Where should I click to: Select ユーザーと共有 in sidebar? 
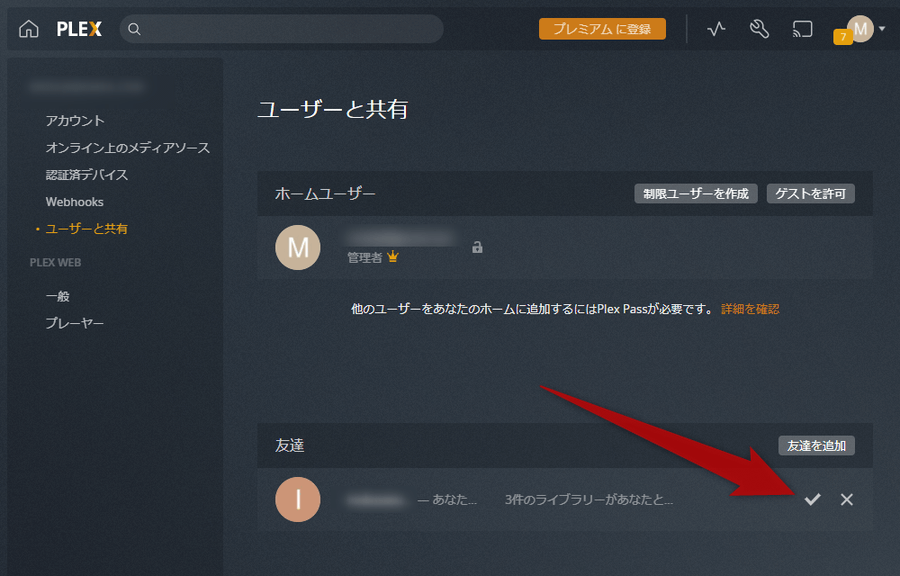(87, 229)
